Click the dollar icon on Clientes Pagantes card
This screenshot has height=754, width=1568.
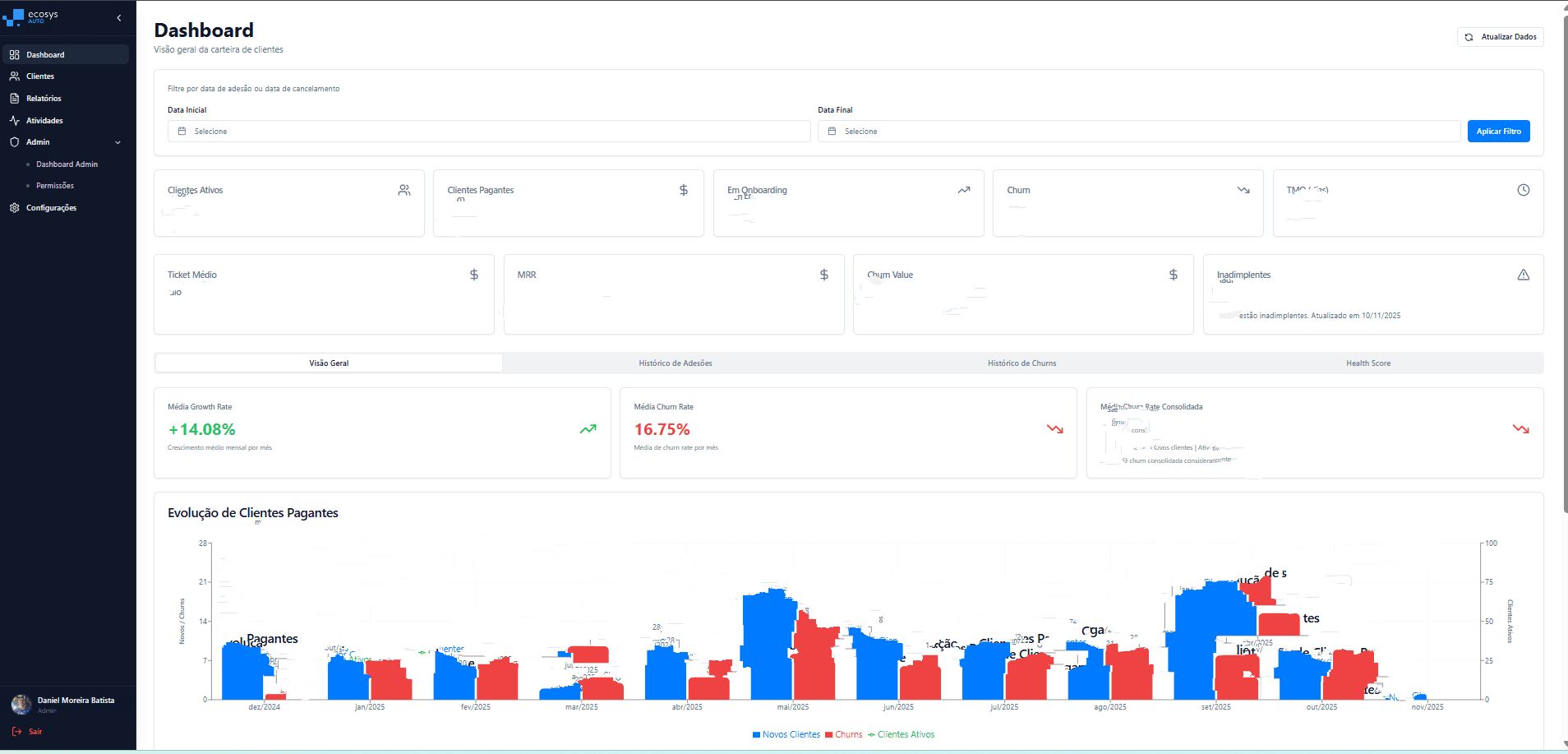click(x=684, y=190)
